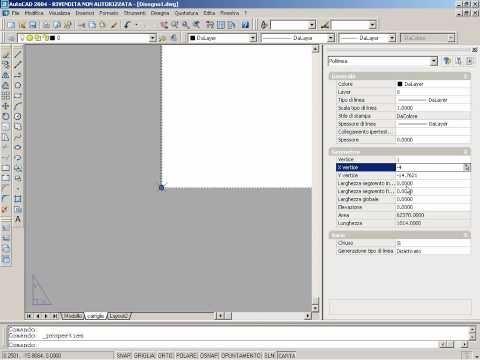Toggle CARTA paper space button
Image resolution: width=480 pixels, height=360 pixels.
(287, 356)
